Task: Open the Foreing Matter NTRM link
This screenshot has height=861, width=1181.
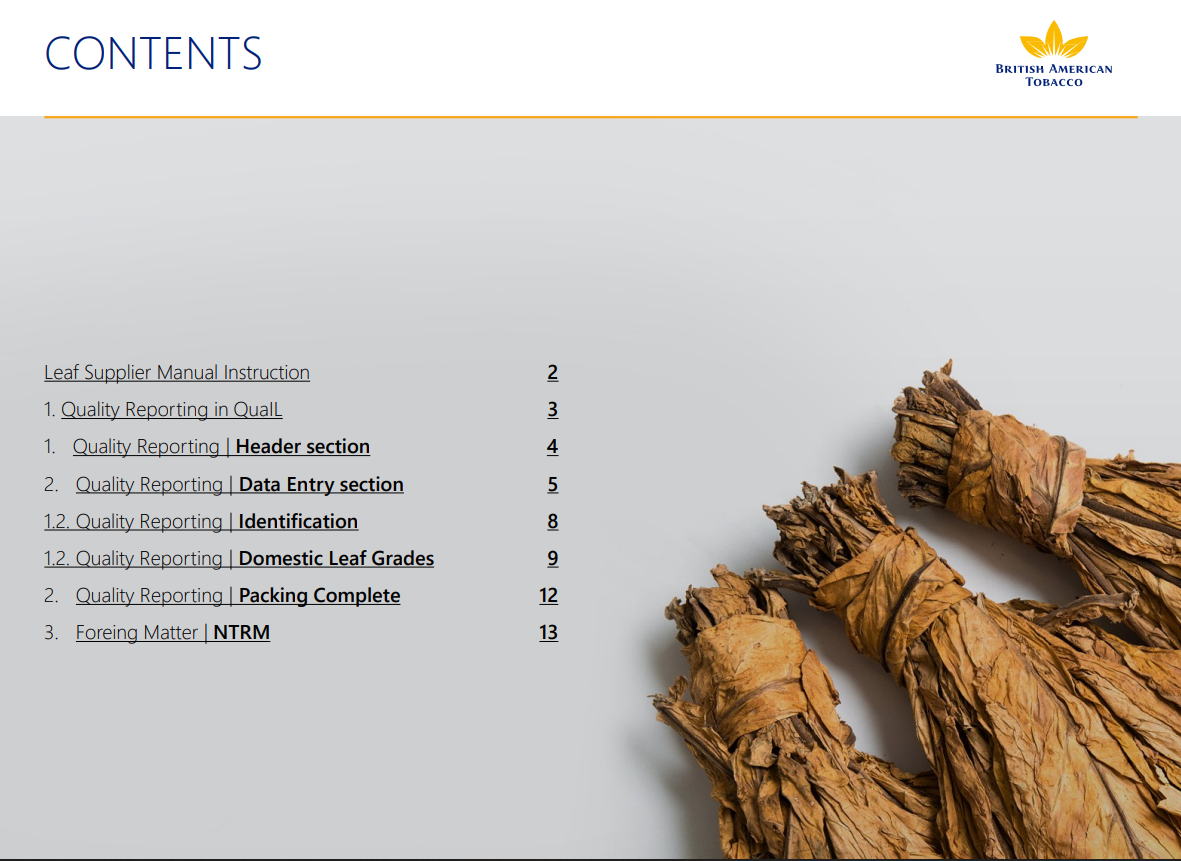Action: 172,633
